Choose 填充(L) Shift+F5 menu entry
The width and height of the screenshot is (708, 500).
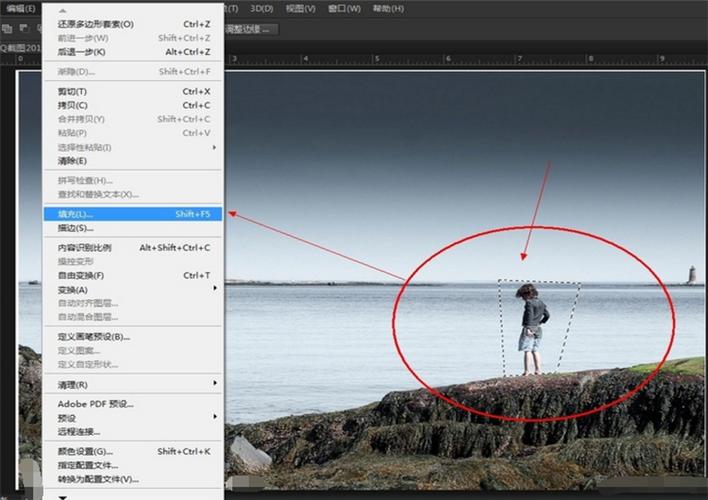click(133, 214)
